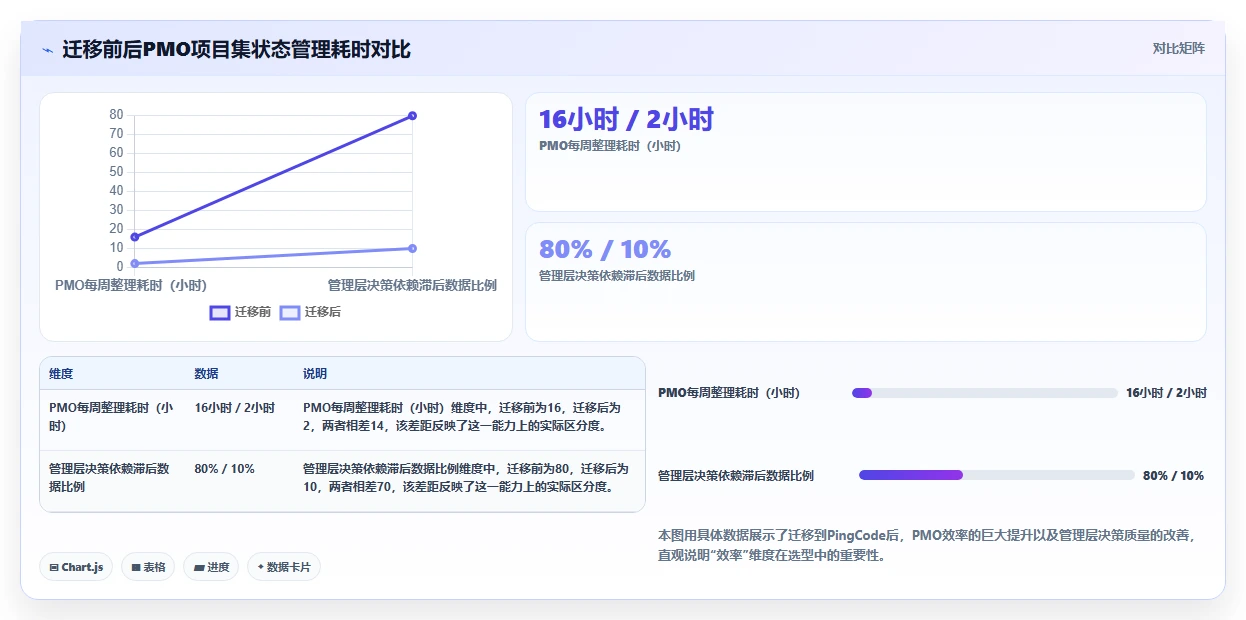Click the 80% / 10% card heading
The image size is (1246, 620).
point(605,249)
